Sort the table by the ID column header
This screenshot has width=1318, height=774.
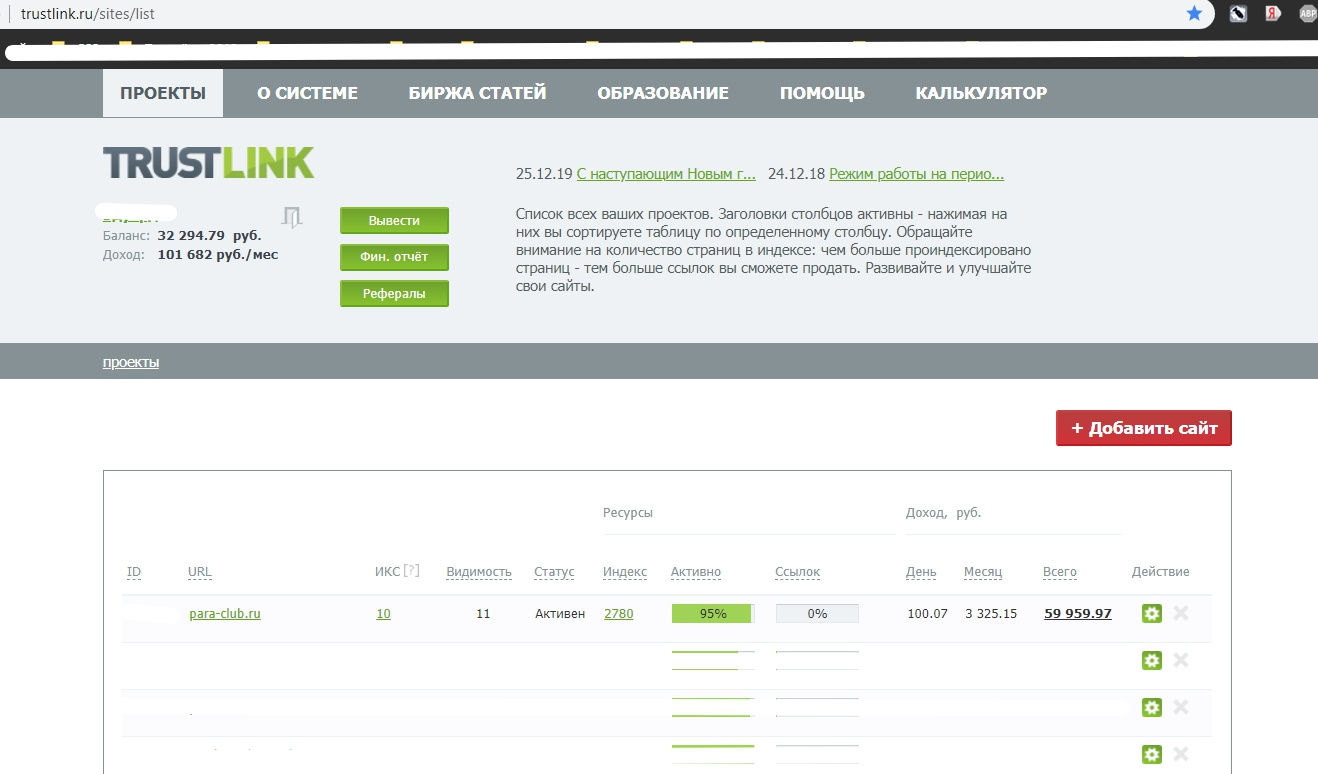point(134,572)
